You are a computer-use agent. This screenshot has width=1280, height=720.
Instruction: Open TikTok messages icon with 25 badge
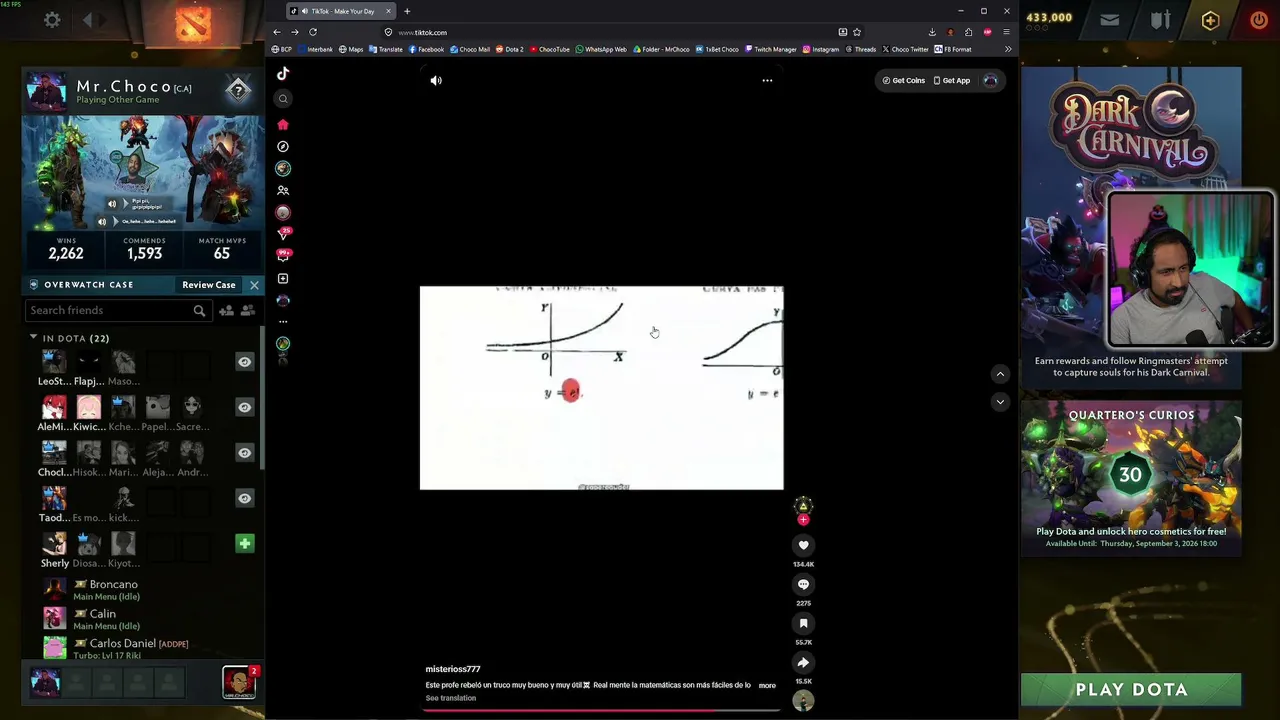click(283, 234)
